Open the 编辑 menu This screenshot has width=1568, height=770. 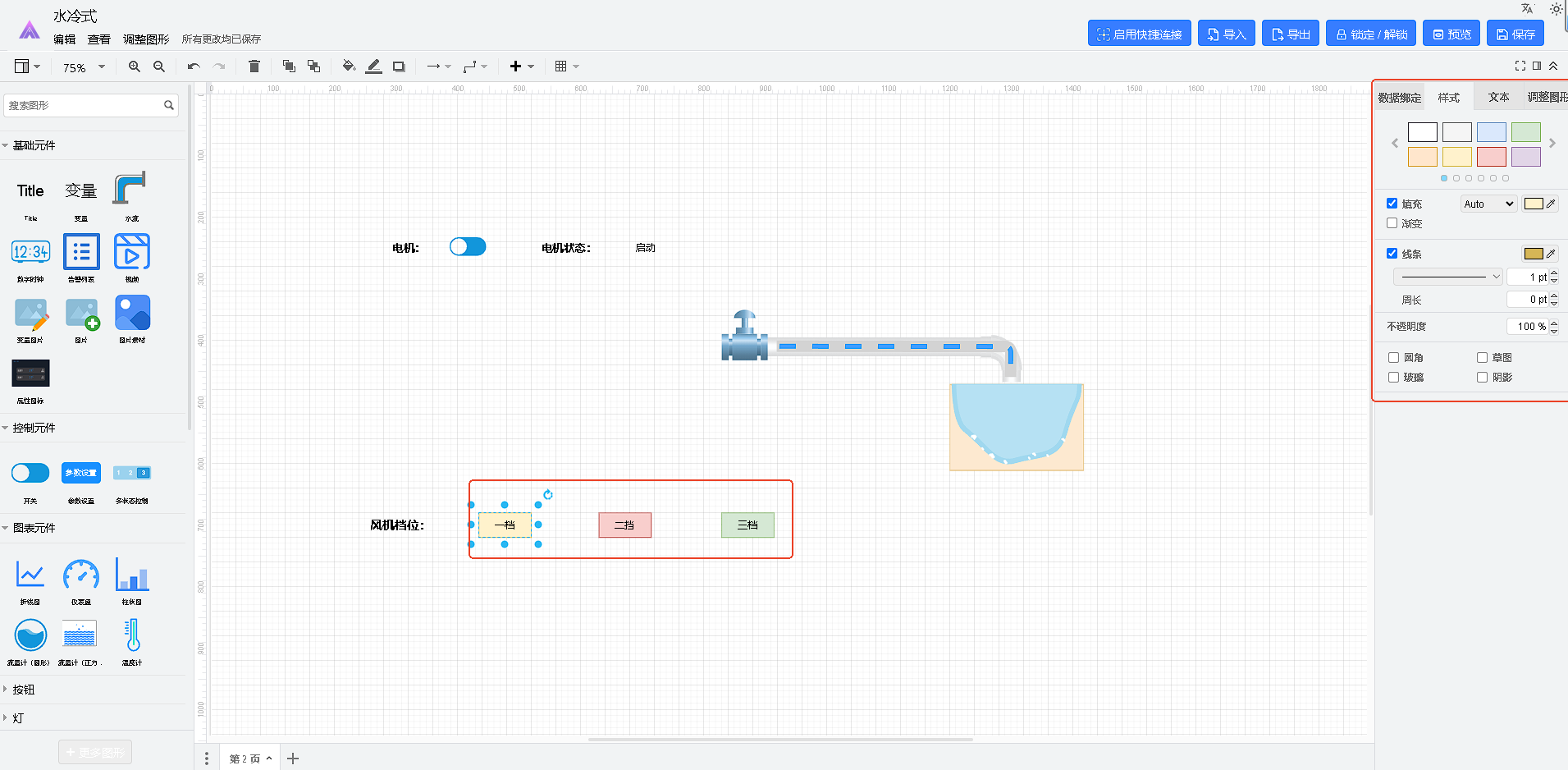coord(64,39)
